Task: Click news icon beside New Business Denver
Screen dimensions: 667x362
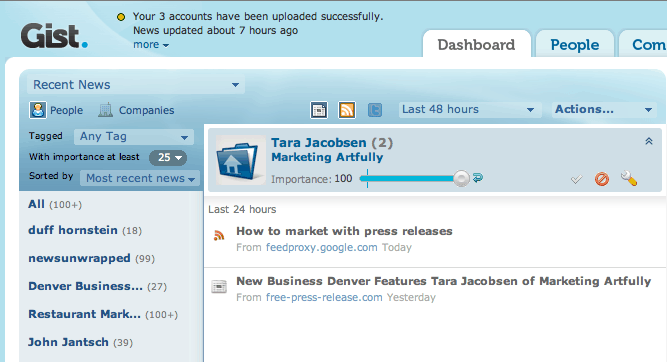Action: 219,286
